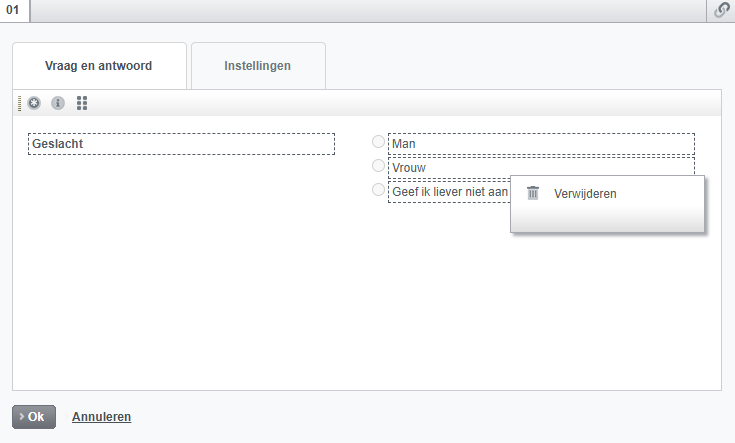Click the "Annuleren" link
The height and width of the screenshot is (443, 735).
click(x=101, y=417)
